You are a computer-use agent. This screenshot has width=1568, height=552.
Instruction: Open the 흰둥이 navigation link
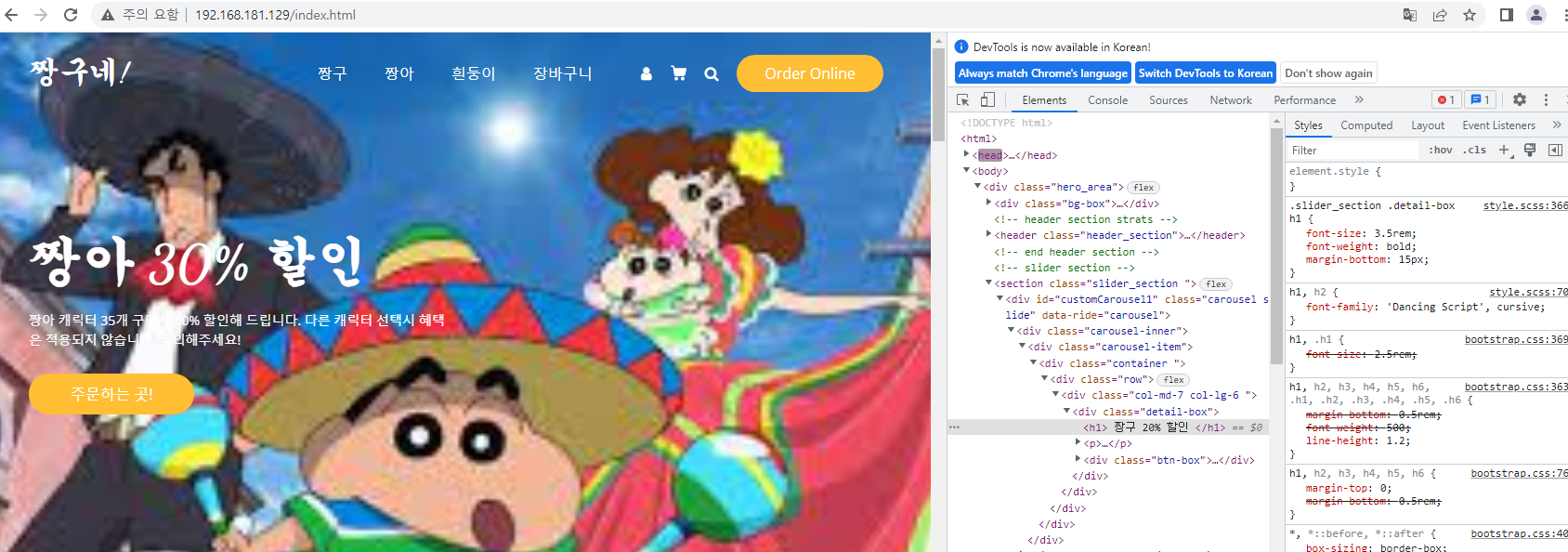(x=474, y=73)
